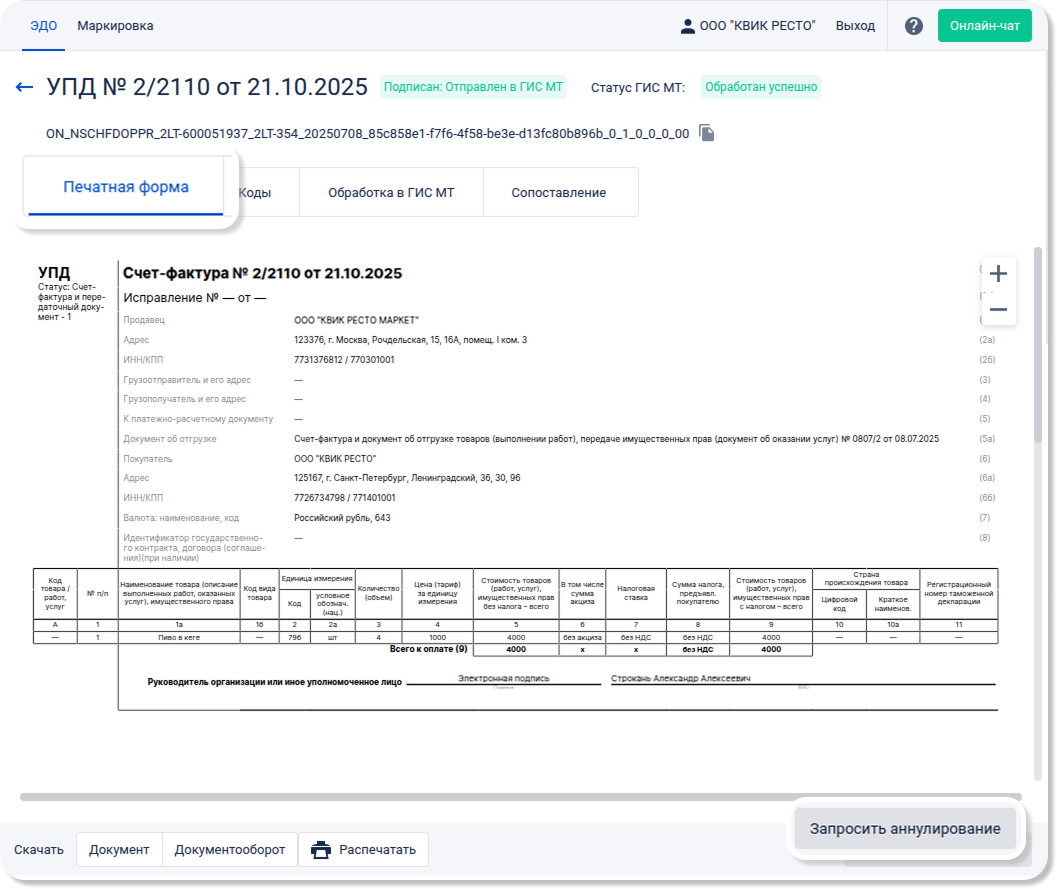Open the Сопоставление tab

[558, 193]
